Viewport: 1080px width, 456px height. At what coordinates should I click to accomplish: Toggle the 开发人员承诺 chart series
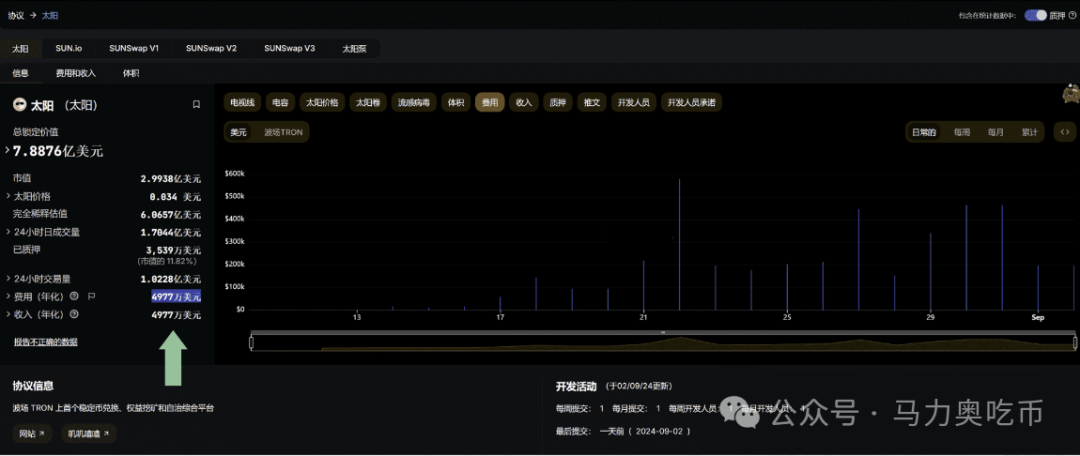tap(692, 103)
